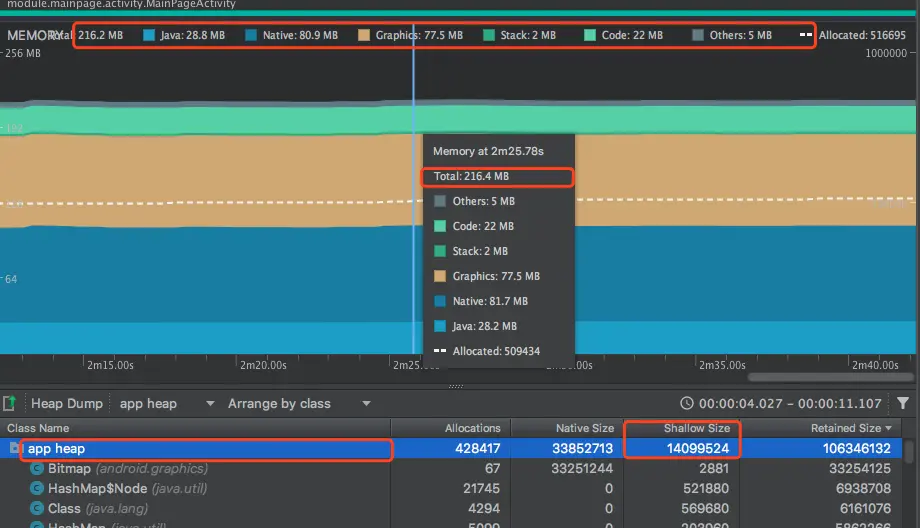Viewport: 920px width, 528px height.
Task: Click the Java legend color square
Action: tap(149, 35)
